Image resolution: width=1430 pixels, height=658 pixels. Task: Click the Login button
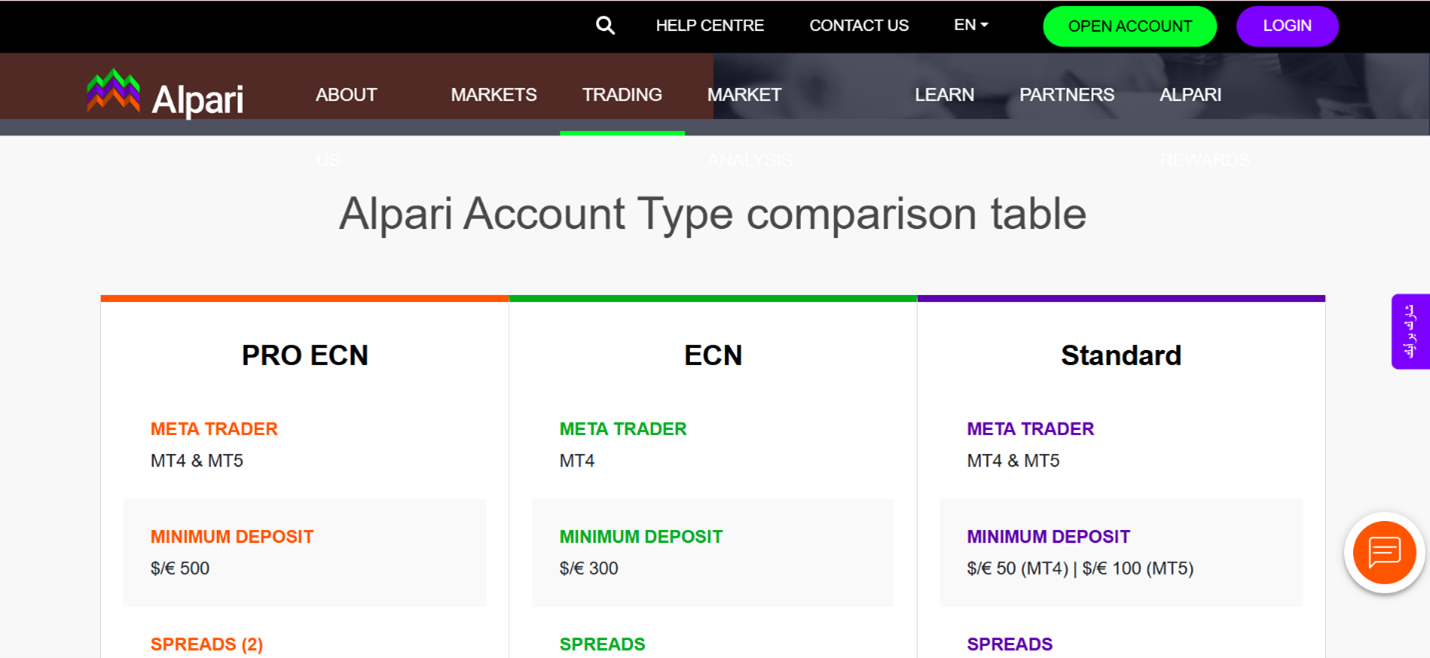[x=1287, y=26]
